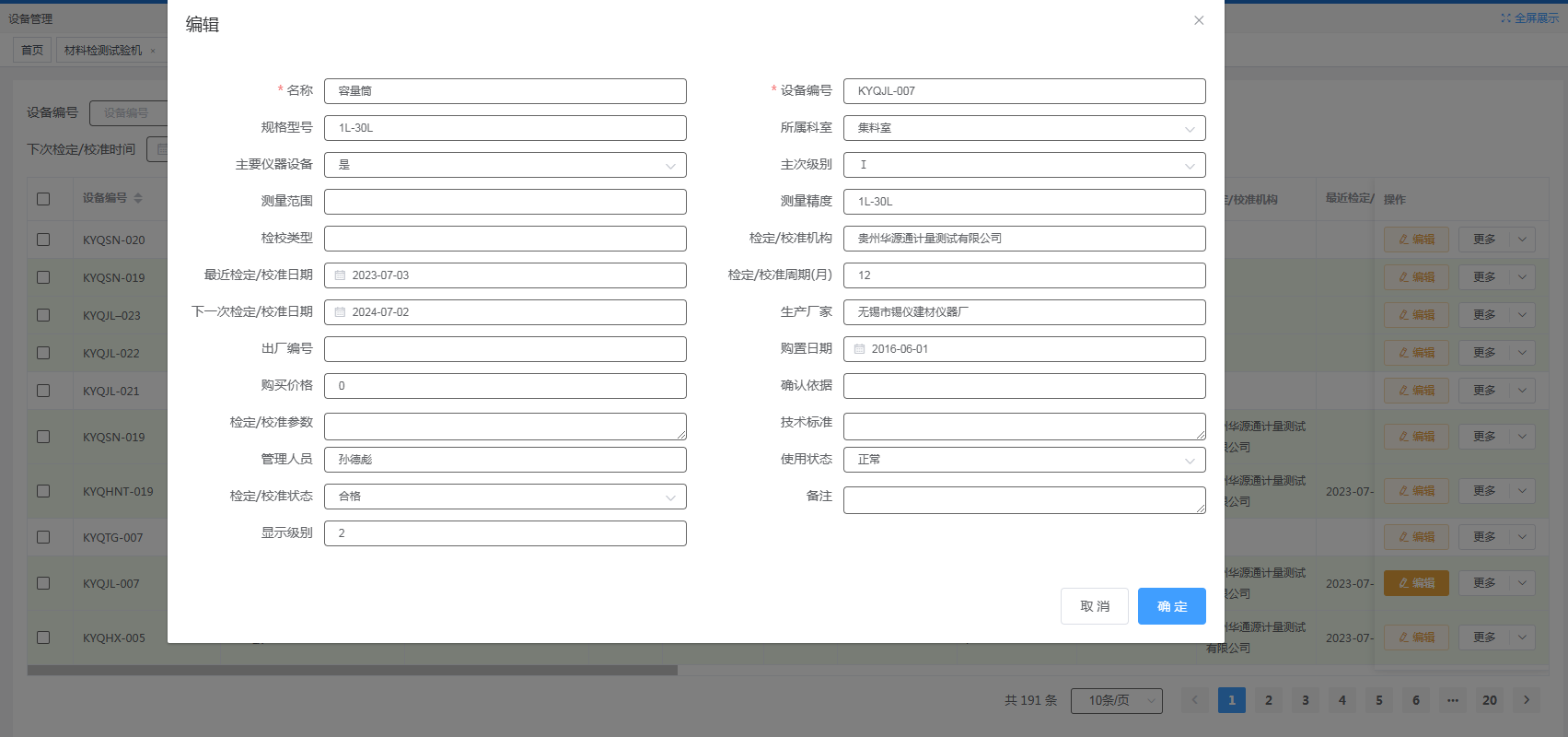Screen dimensions: 1568x737
Task: Click the 全屏展示 fullscreen icon
Action: click(1506, 18)
